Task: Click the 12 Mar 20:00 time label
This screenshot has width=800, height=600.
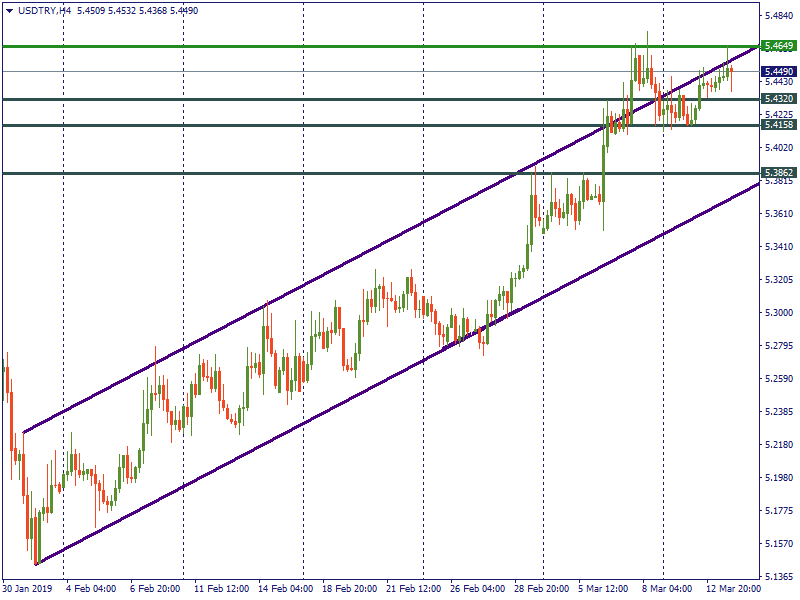Action: point(732,589)
